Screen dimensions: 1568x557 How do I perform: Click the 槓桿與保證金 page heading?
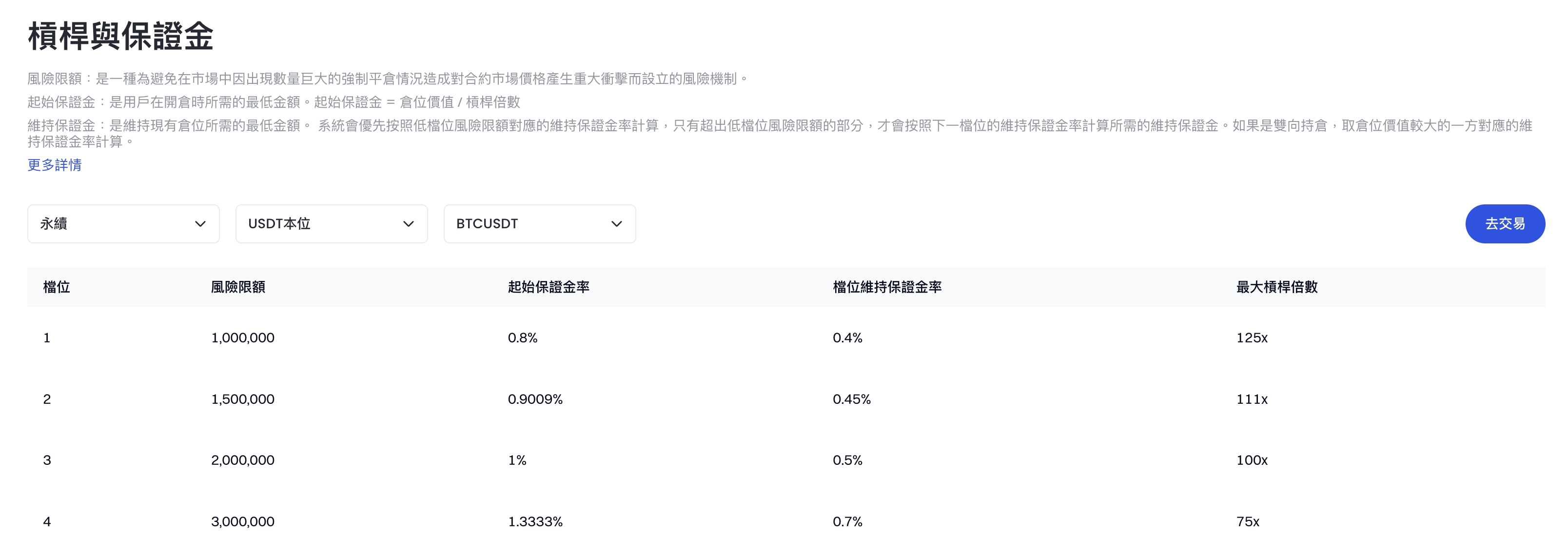(x=120, y=36)
